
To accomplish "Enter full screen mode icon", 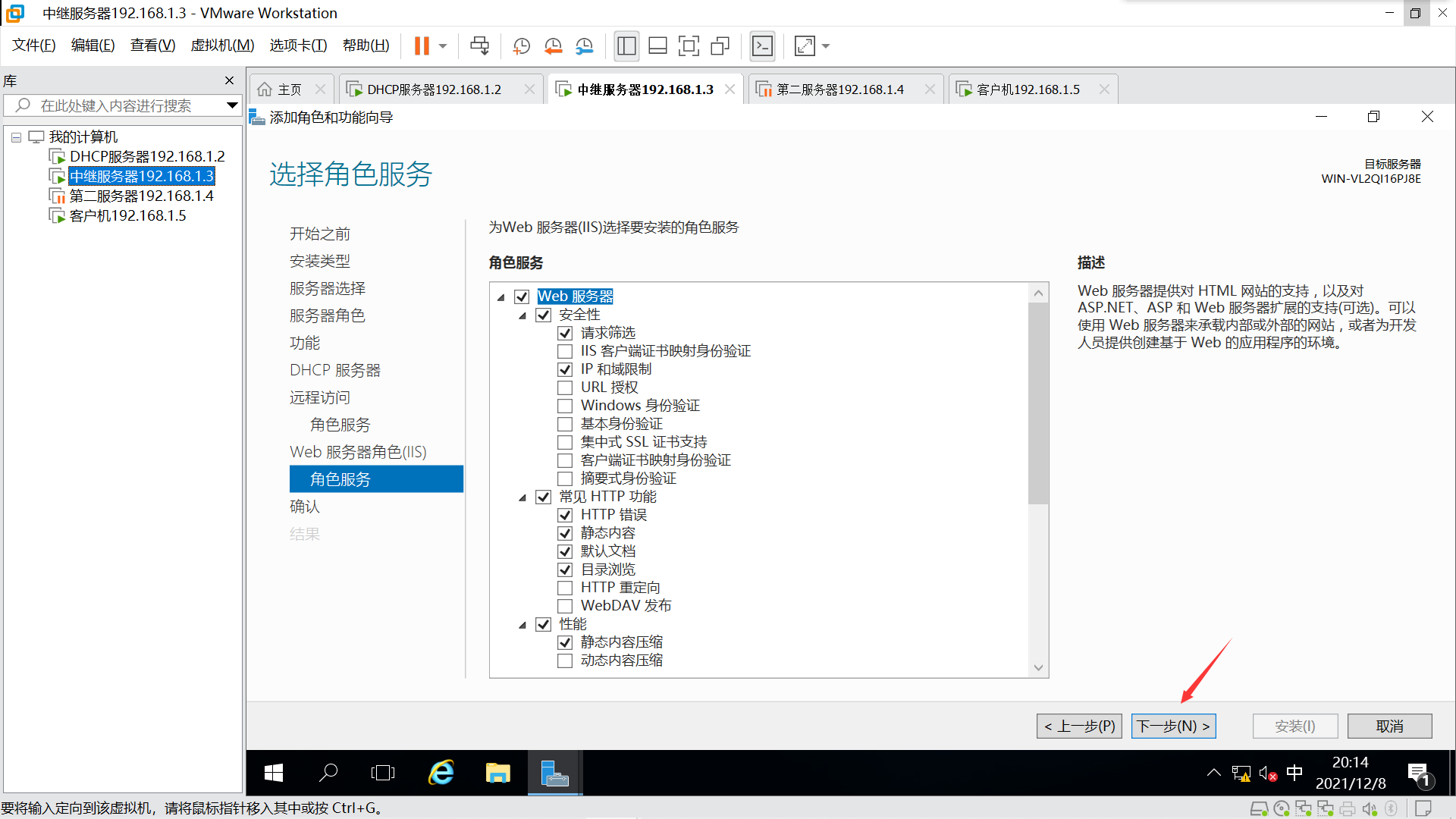I will point(689,46).
